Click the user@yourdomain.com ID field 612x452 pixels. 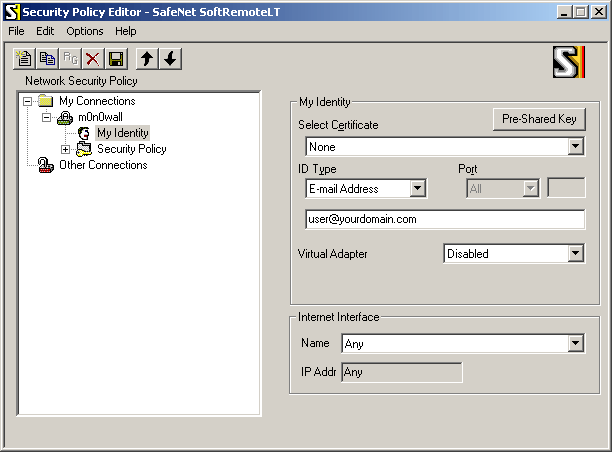(445, 219)
